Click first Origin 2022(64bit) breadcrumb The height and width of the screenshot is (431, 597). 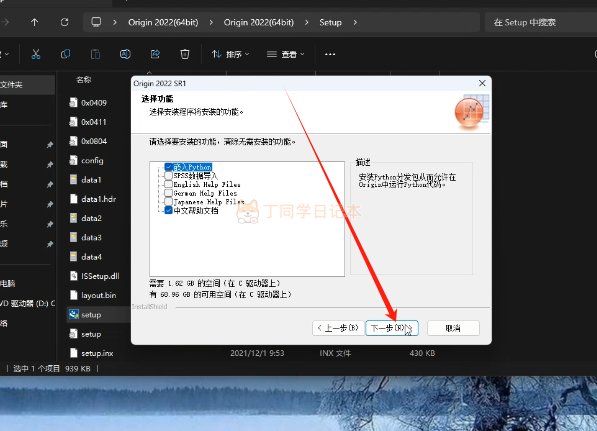(x=163, y=22)
